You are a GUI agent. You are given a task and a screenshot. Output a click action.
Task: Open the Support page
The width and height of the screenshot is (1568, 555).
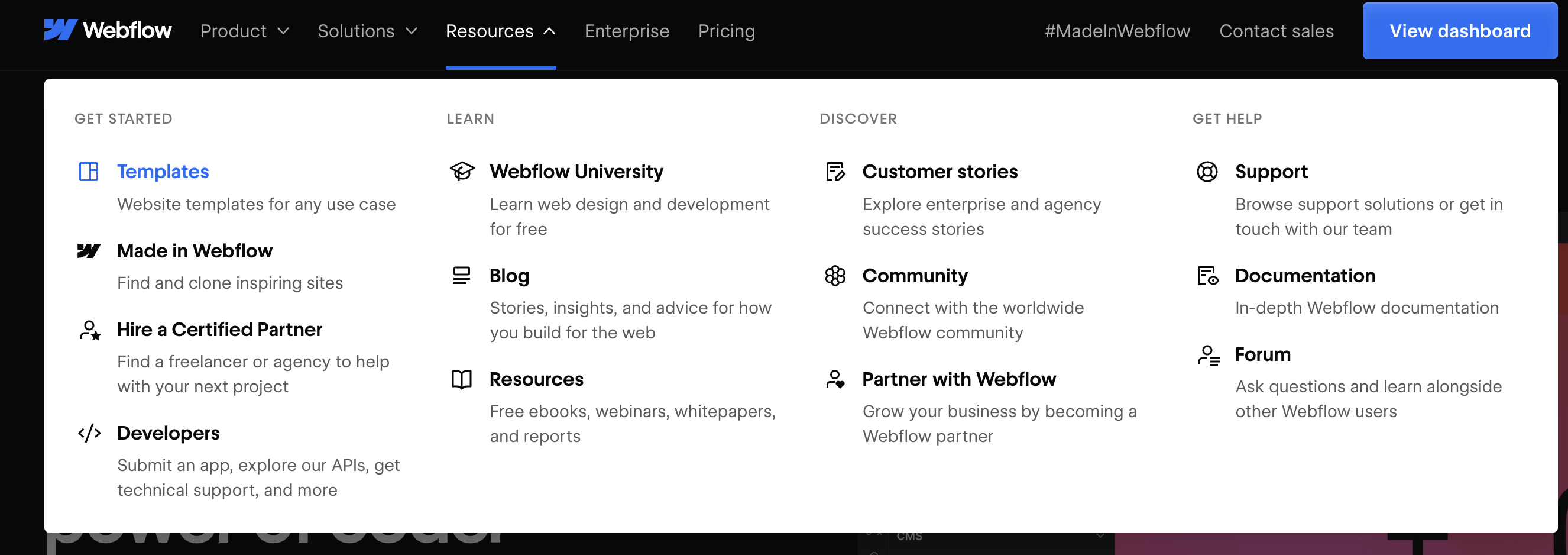tap(1271, 172)
